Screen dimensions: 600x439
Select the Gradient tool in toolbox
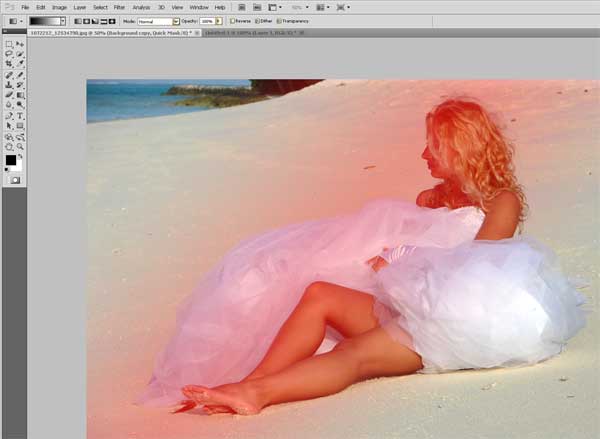[20, 95]
